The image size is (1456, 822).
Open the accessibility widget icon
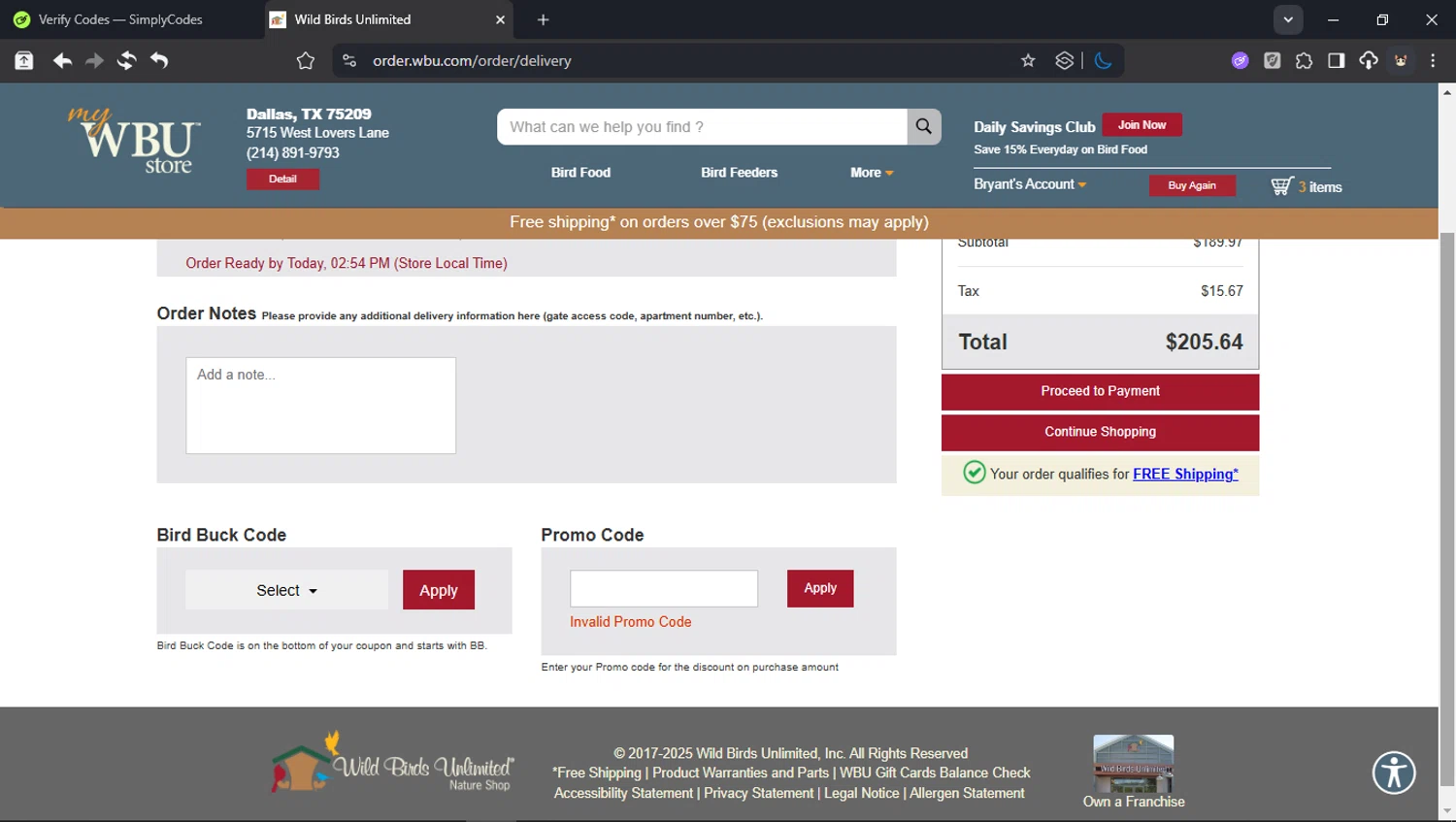pos(1394,773)
